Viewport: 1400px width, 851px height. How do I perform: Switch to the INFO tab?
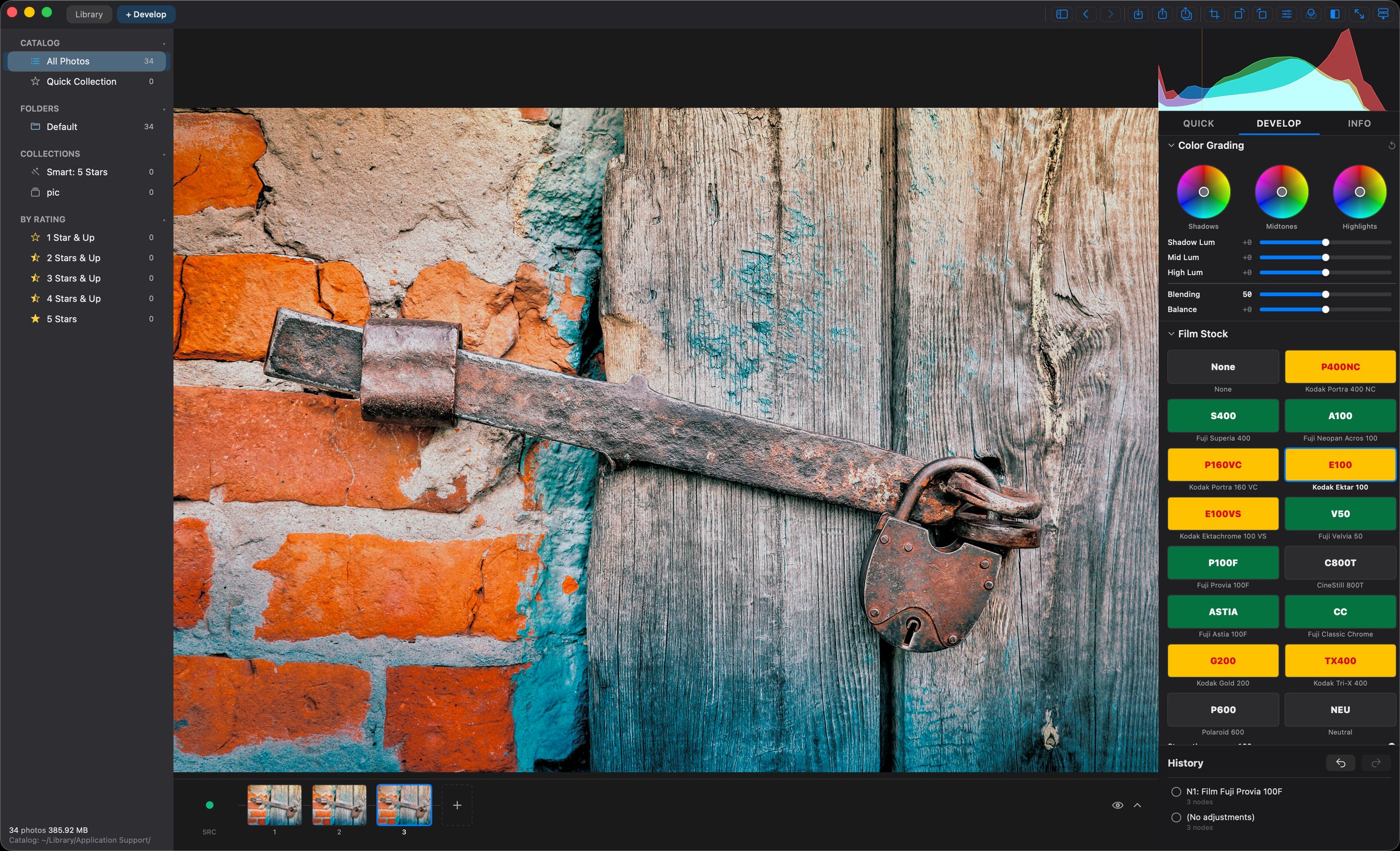[x=1359, y=123]
